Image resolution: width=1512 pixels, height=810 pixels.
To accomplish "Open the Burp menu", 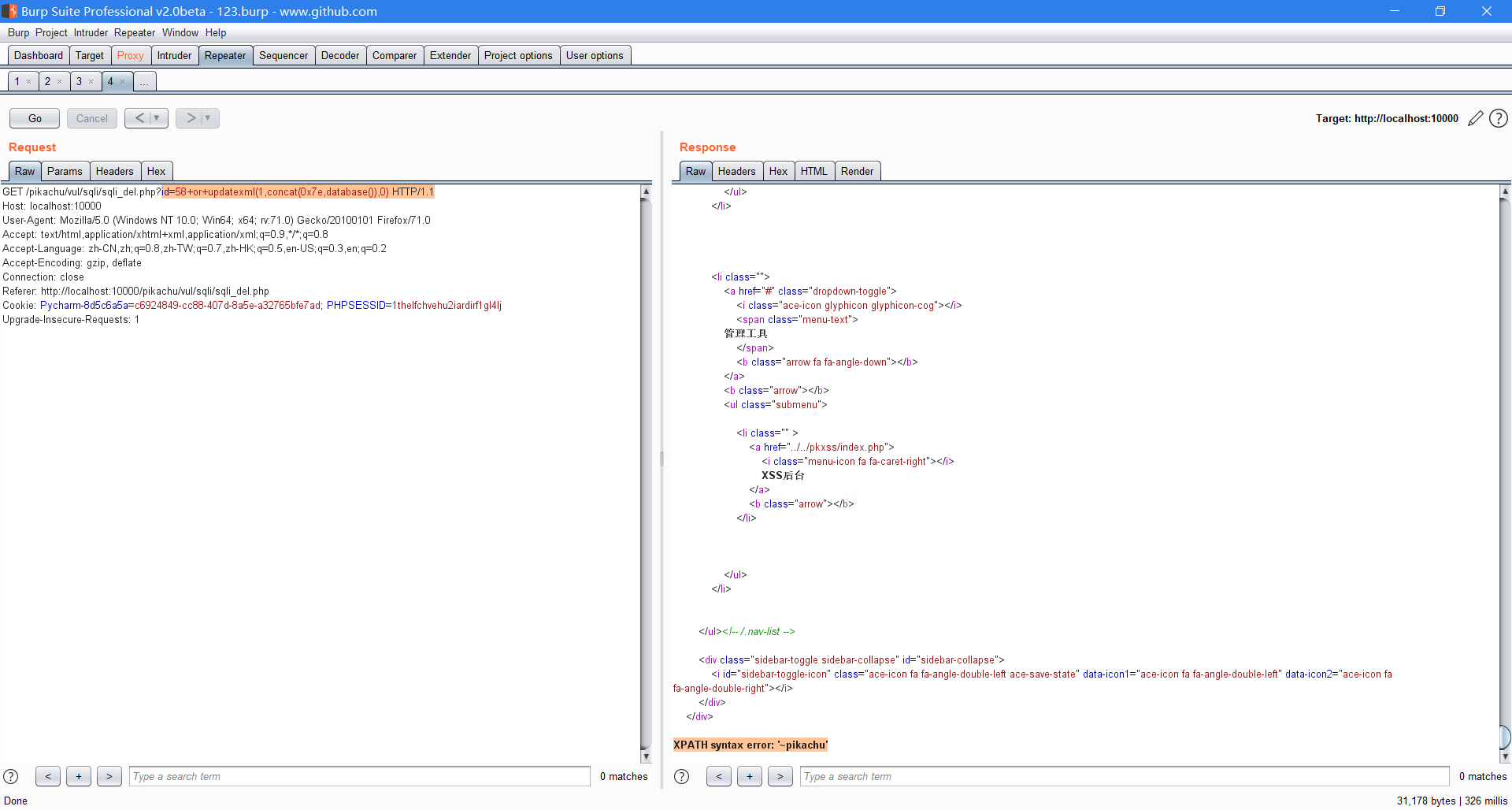I will point(18,32).
